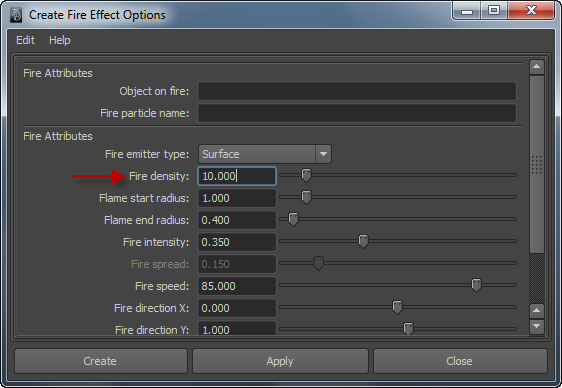Click the Fire speed value field
The height and width of the screenshot is (388, 562).
point(237,286)
